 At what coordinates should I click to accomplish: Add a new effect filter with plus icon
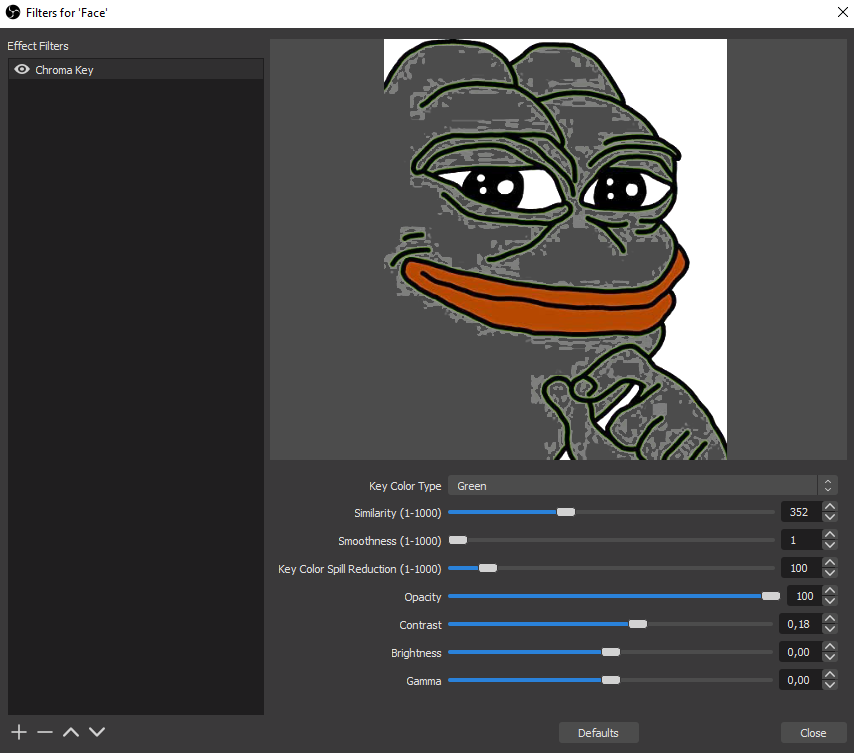pos(19,732)
